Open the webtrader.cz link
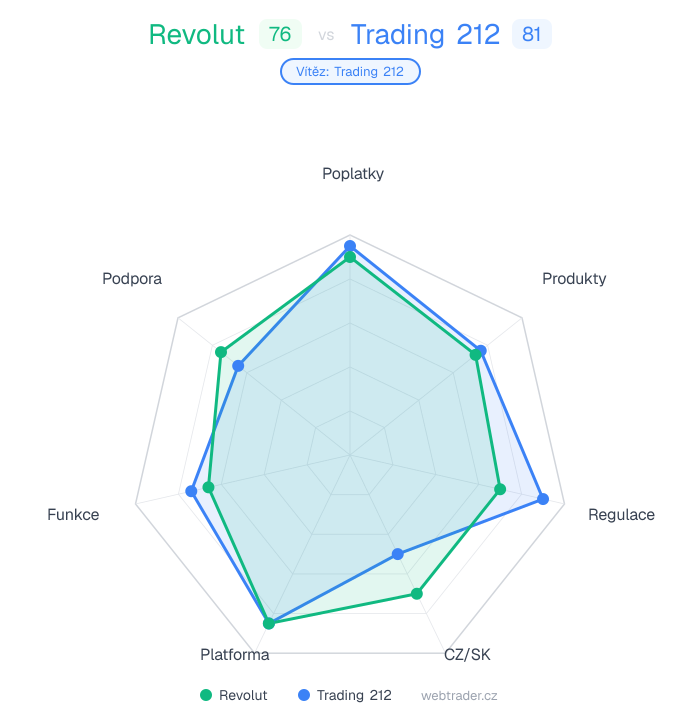The image size is (700, 720). click(459, 695)
